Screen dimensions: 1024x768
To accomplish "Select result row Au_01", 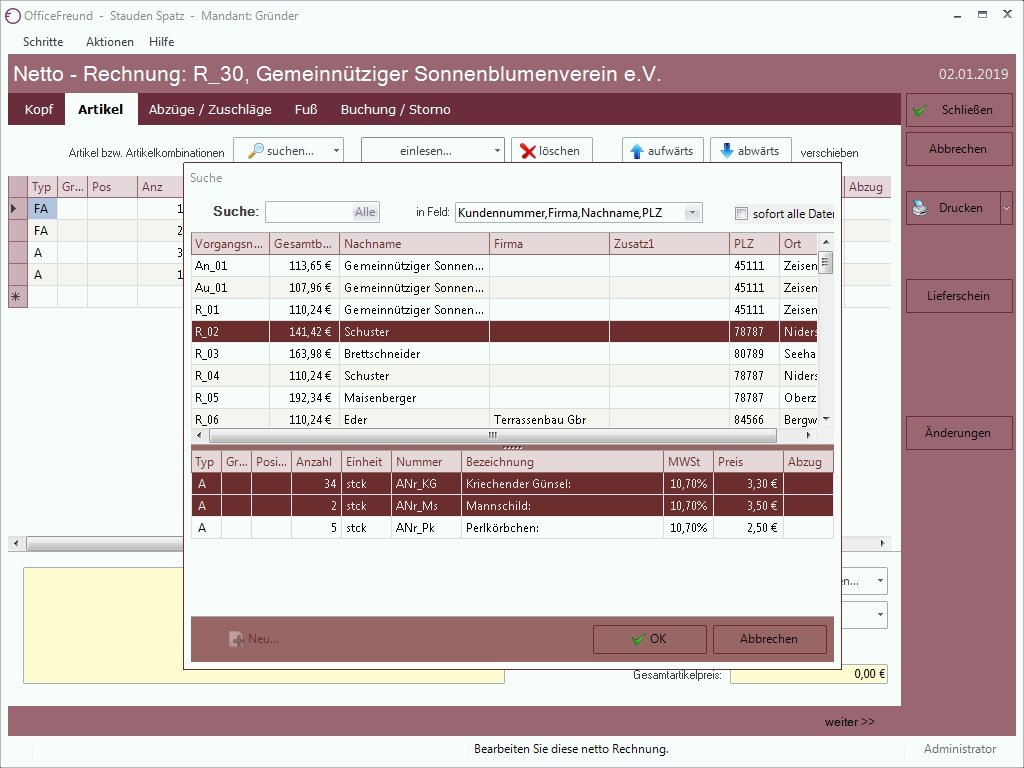I will coord(504,288).
